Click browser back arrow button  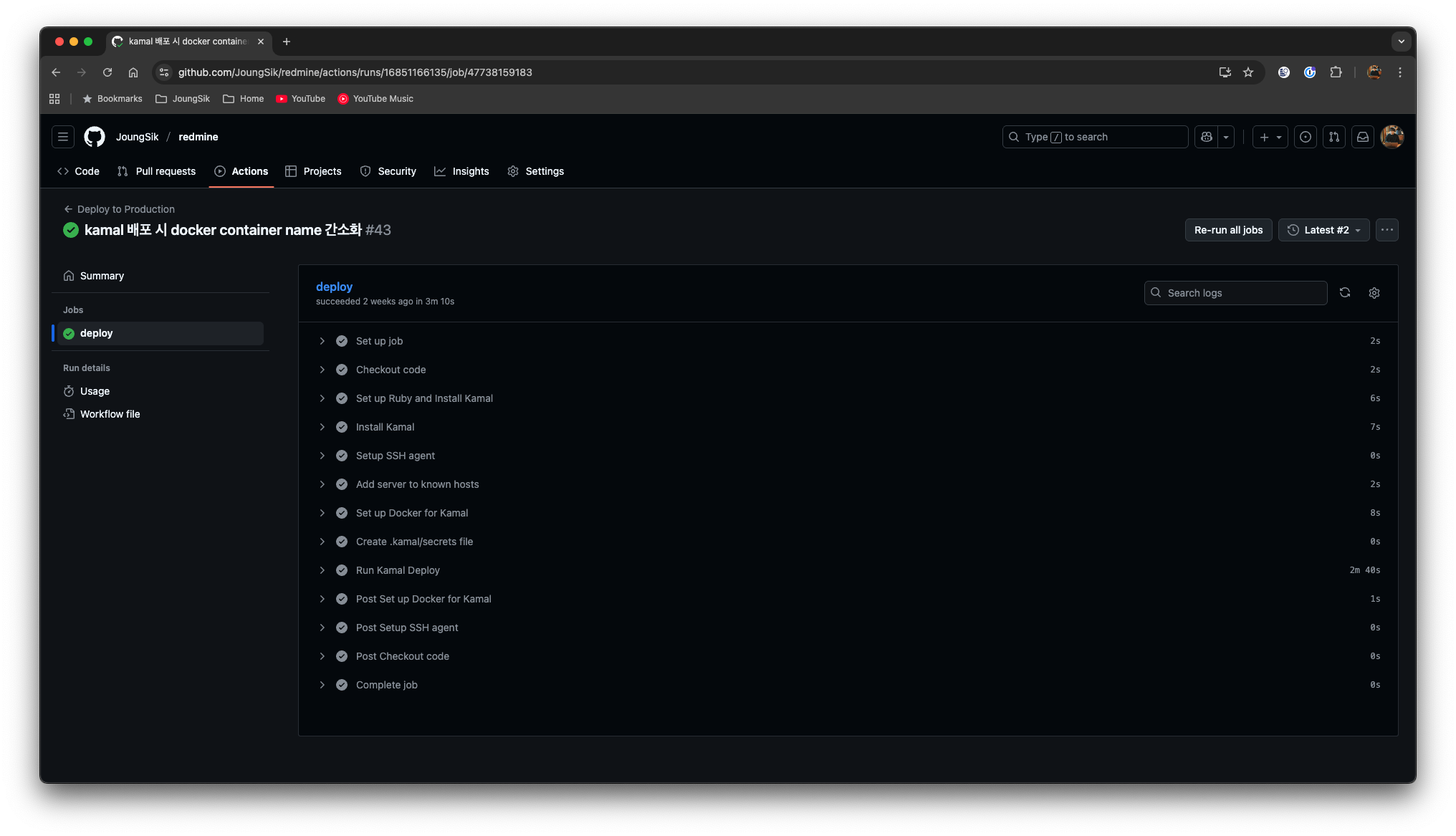[x=56, y=72]
